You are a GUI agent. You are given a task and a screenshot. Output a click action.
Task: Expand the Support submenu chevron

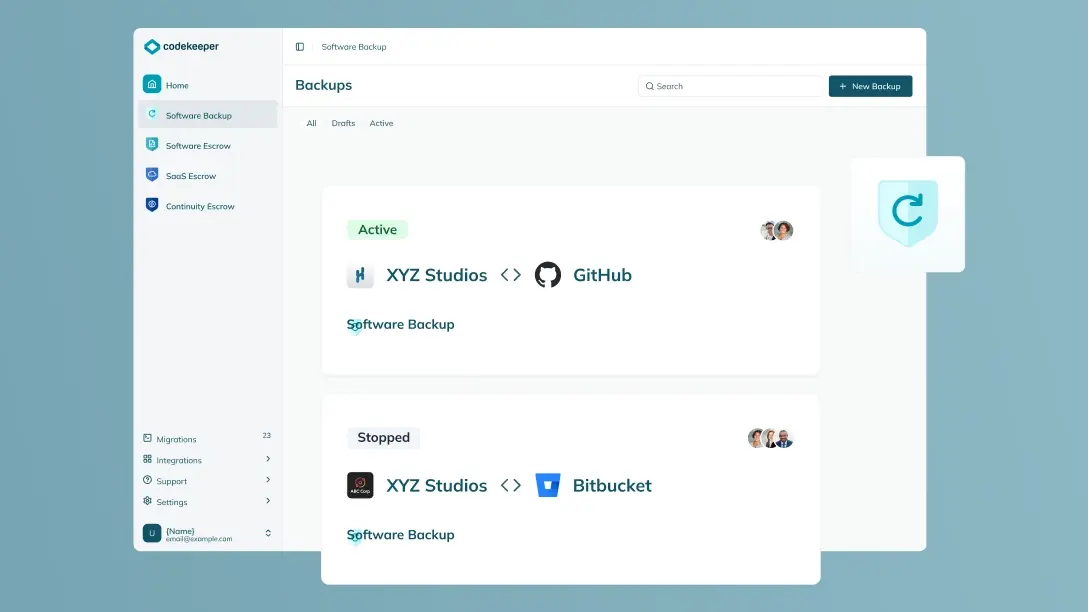(268, 481)
